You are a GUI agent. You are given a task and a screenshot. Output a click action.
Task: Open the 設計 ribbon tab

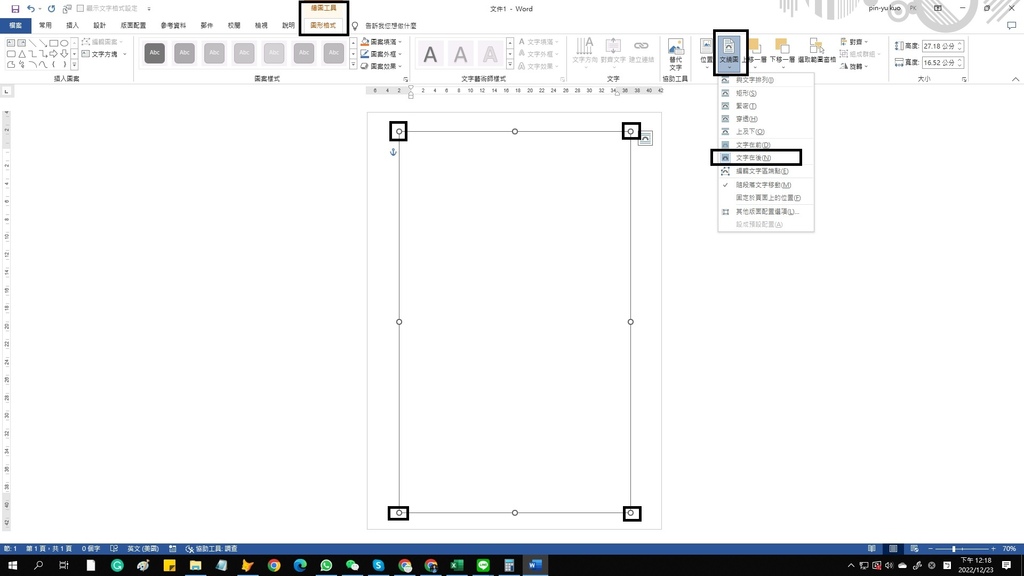coord(99,25)
